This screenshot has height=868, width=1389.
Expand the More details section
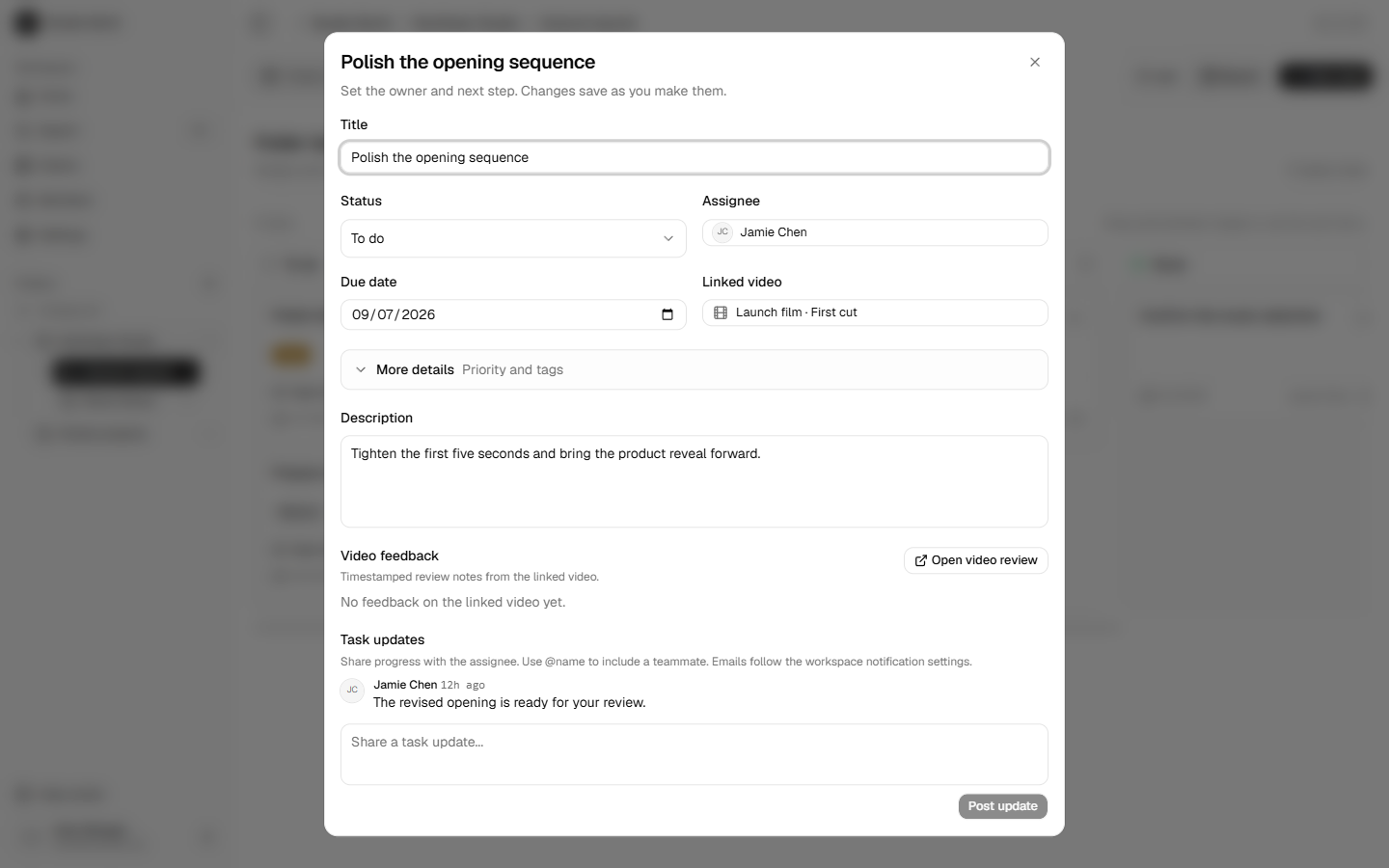694,369
